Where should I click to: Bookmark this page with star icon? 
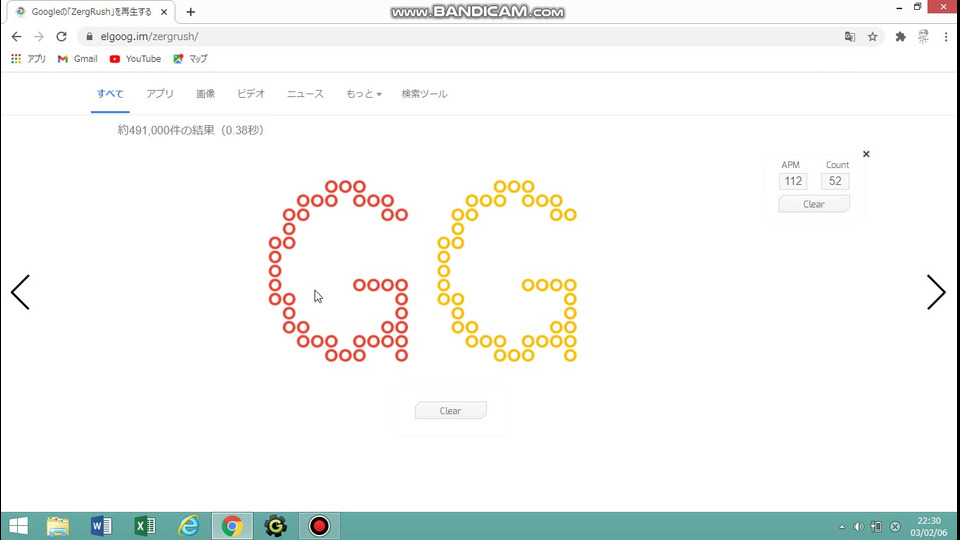(x=872, y=37)
